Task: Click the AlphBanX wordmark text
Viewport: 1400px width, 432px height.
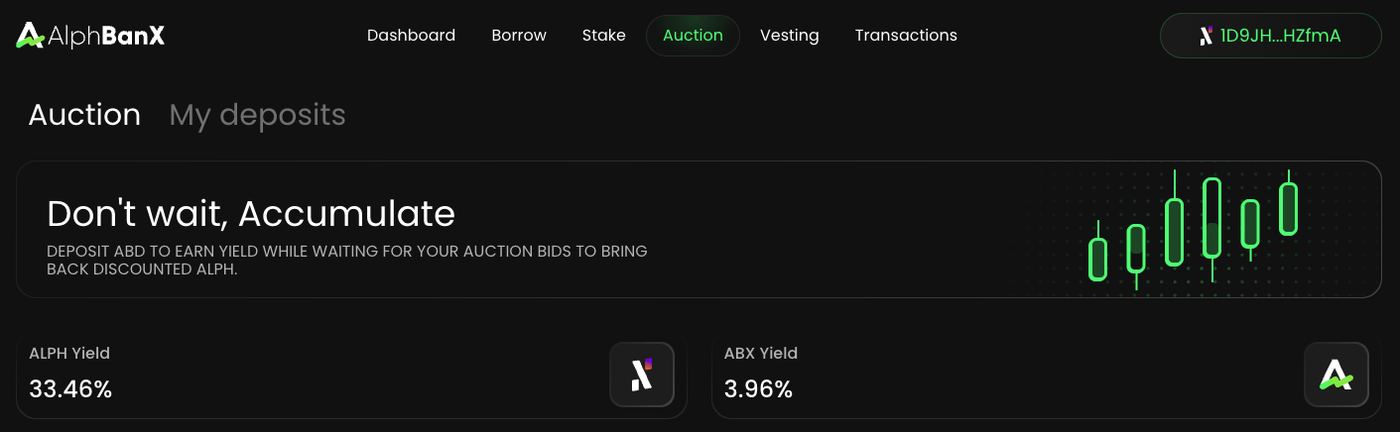Action: point(106,35)
